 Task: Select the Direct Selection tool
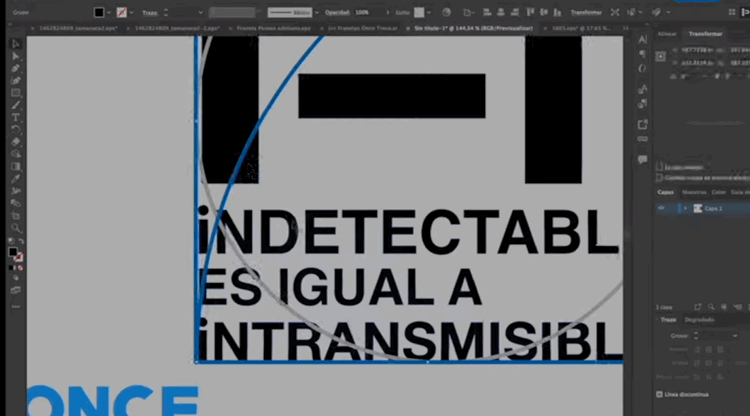[15, 56]
